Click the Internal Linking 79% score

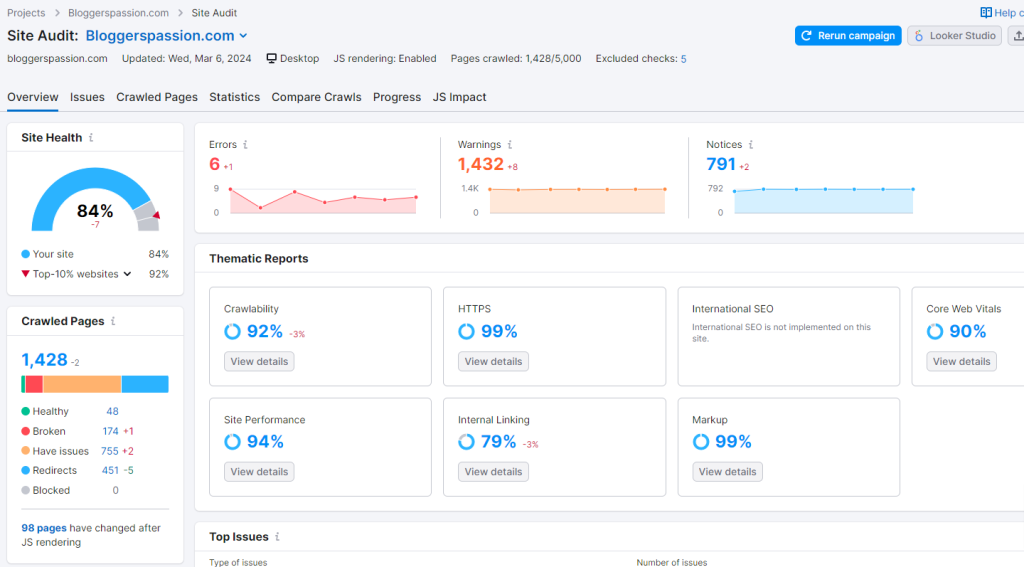(x=499, y=442)
